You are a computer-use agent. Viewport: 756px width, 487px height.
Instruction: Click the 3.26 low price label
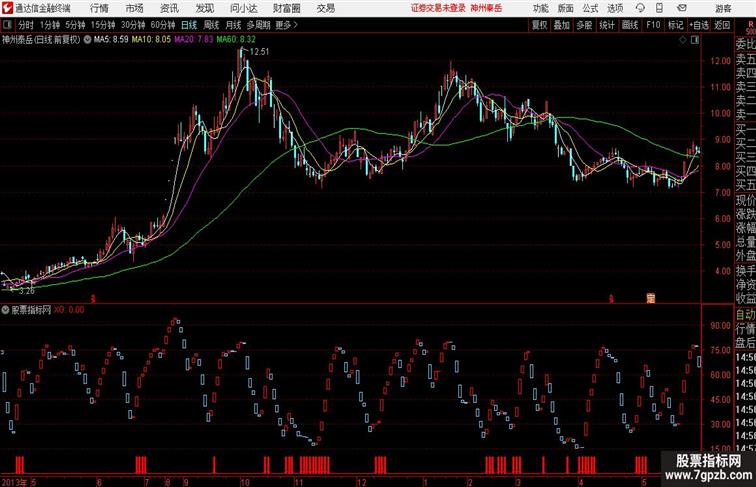[27, 291]
